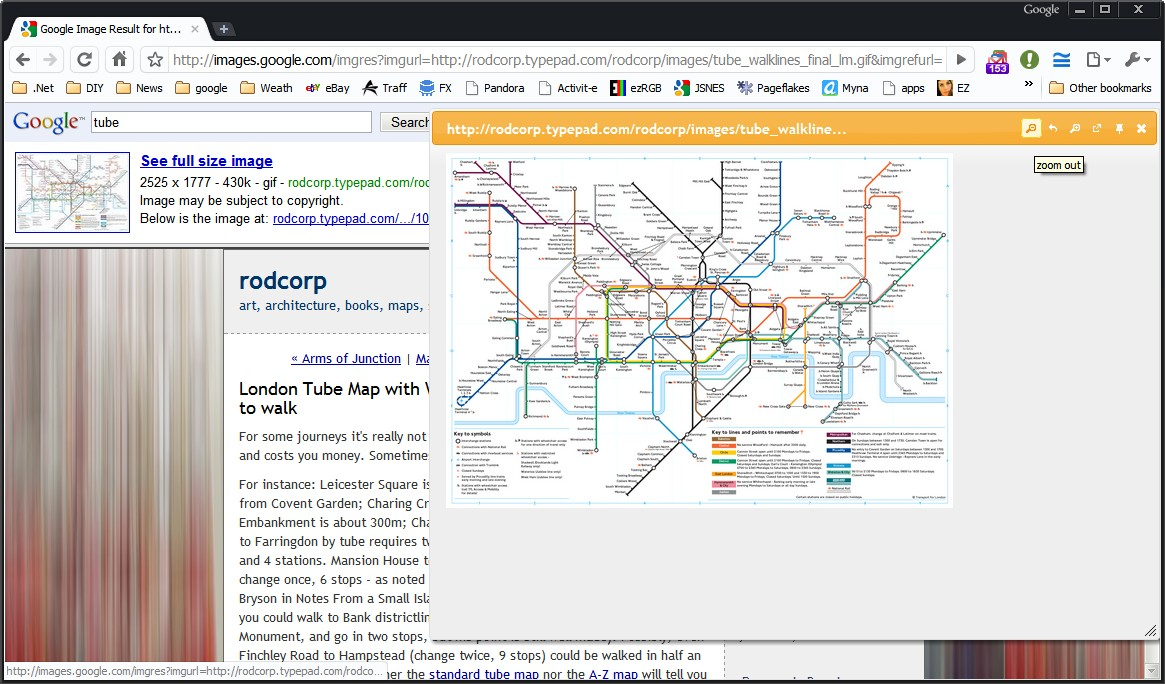Bookmark this page with the star
1165x684 pixels.
pos(155,59)
